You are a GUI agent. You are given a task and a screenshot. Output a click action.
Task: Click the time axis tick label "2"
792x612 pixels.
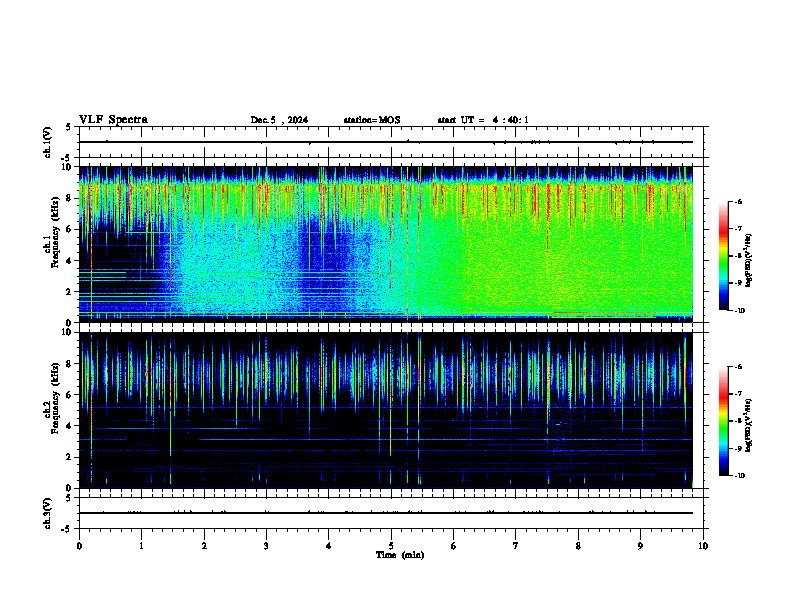click(x=204, y=546)
